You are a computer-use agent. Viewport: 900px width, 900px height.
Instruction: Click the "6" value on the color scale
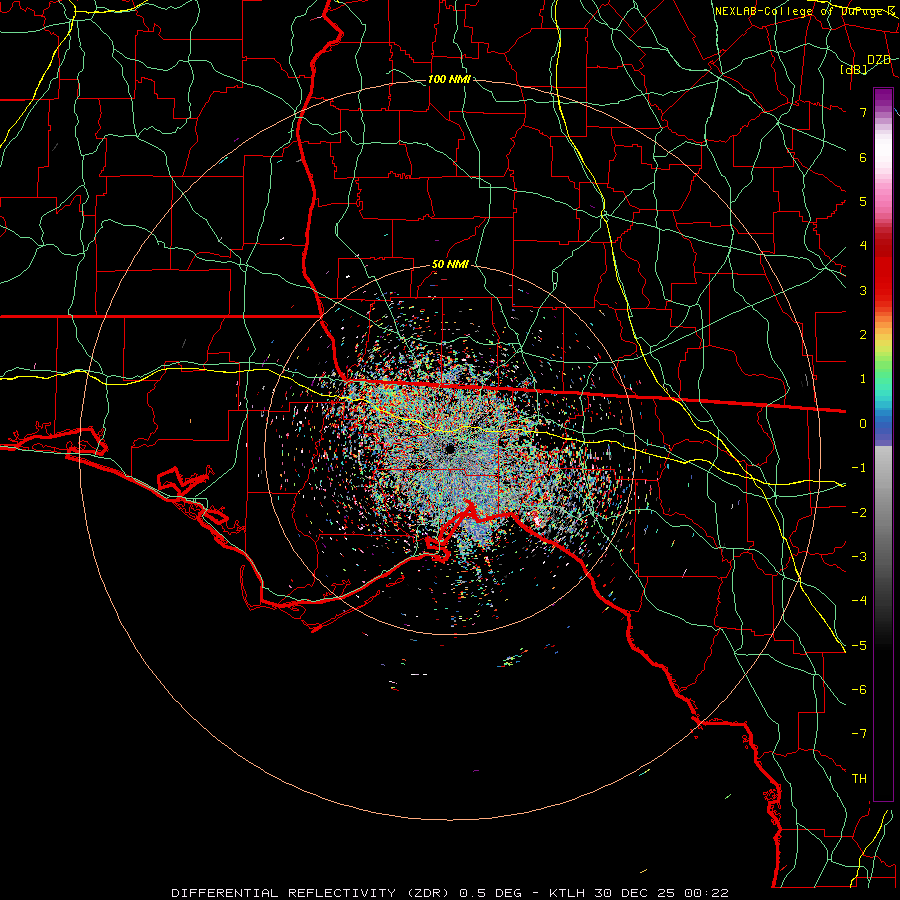pos(863,157)
